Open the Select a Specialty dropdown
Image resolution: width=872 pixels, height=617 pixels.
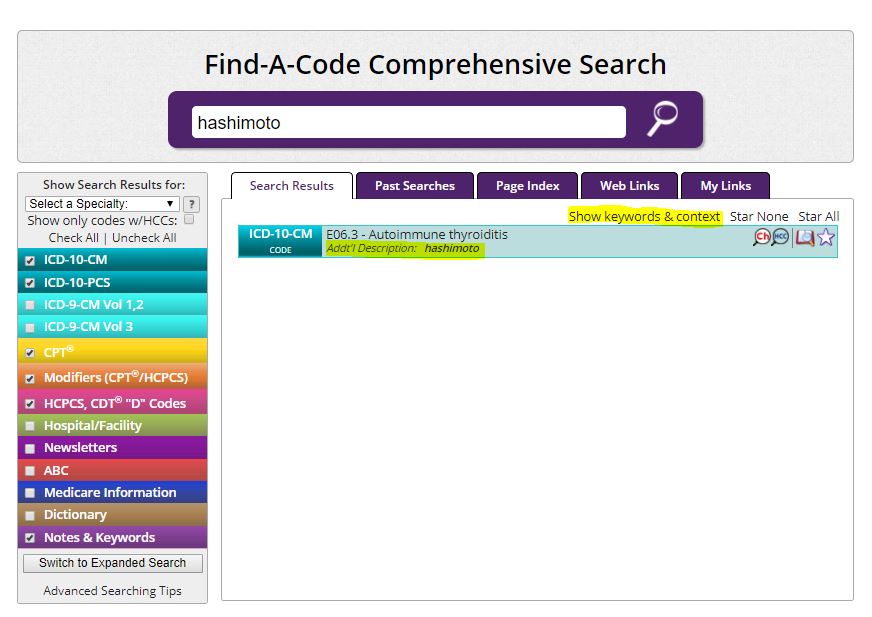pos(102,204)
